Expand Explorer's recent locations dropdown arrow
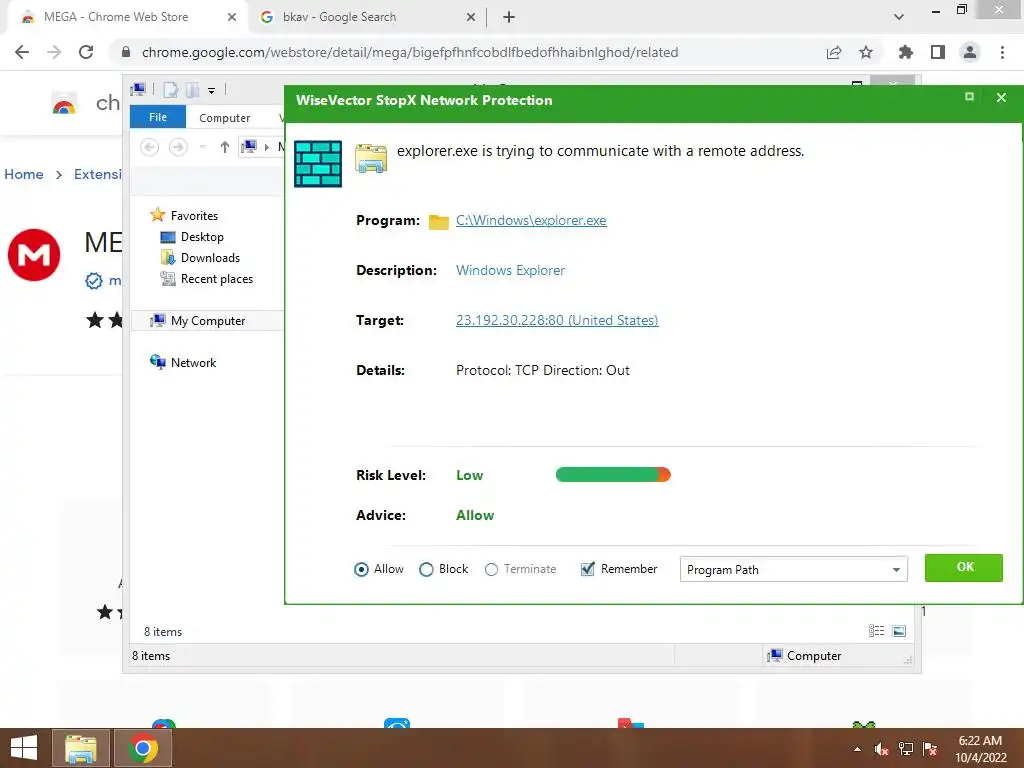Image resolution: width=1024 pixels, height=768 pixels. 202,147
